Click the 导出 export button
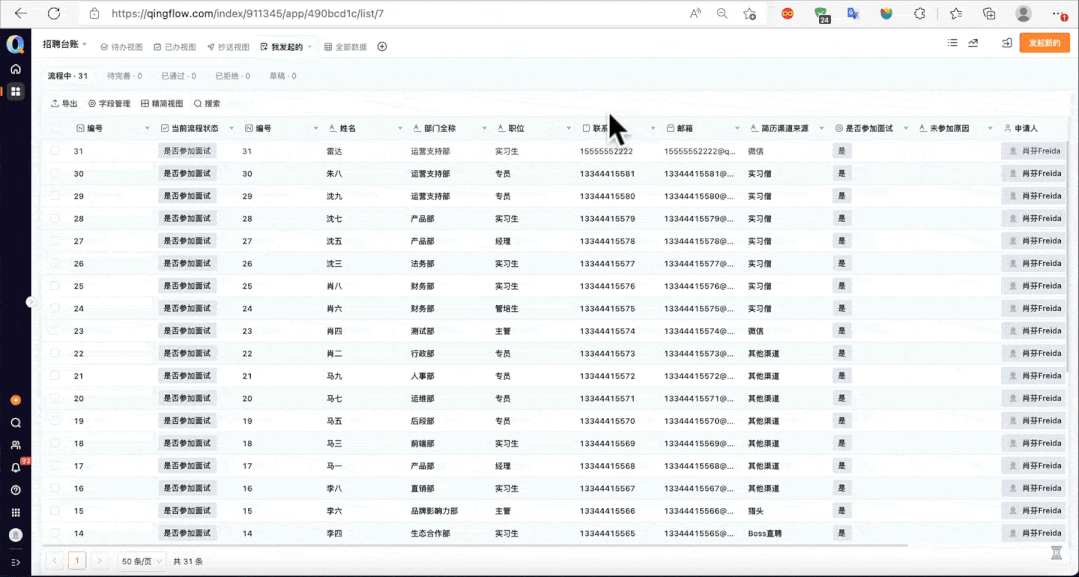Screen dimensions: 1079x577 coord(64,103)
